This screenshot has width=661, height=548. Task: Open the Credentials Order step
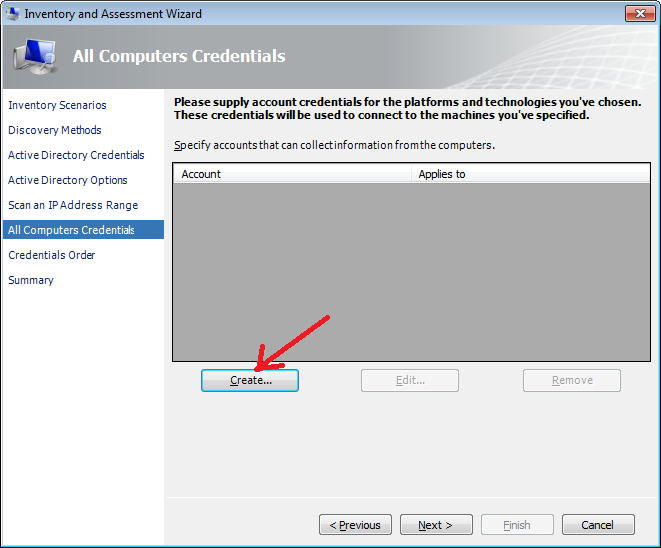click(52, 255)
